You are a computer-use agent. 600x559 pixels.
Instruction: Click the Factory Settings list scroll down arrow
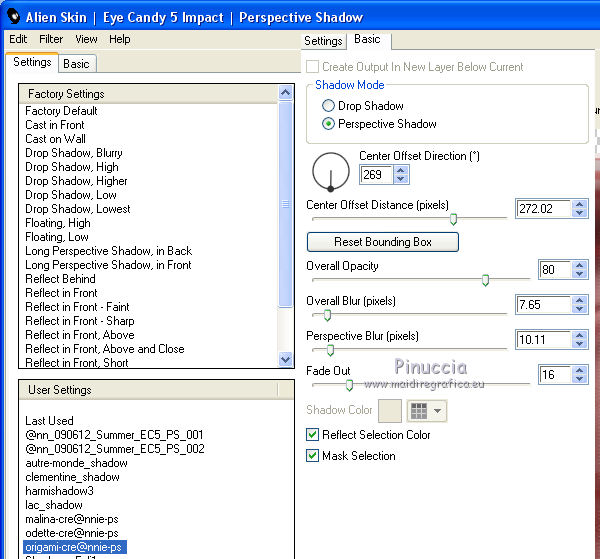tap(285, 359)
